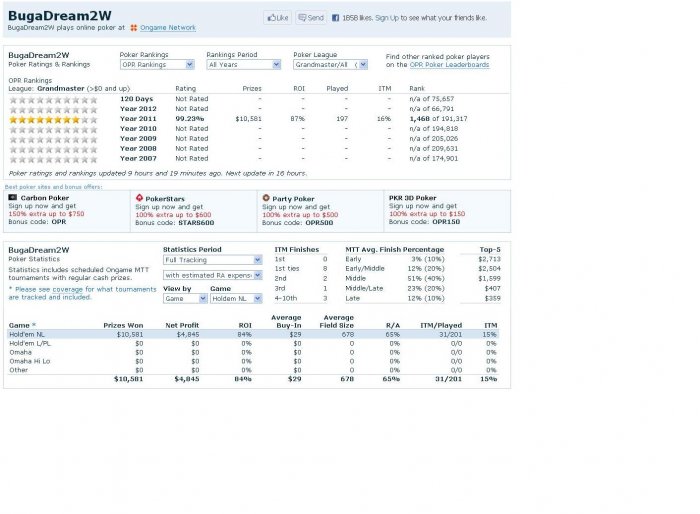Screen dimensions: 700x514
Task: Click the Middle/Late finish percentage row
Action: (395, 288)
